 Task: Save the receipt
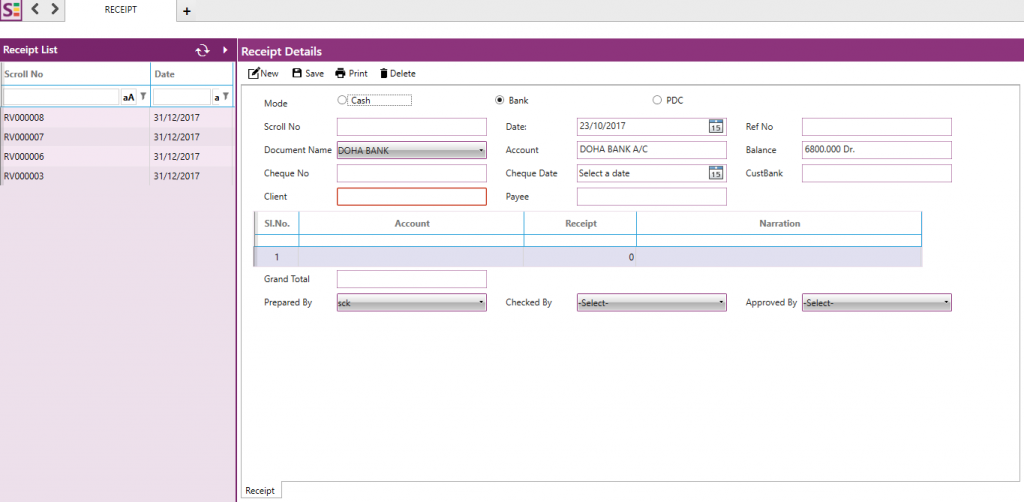[308, 74]
